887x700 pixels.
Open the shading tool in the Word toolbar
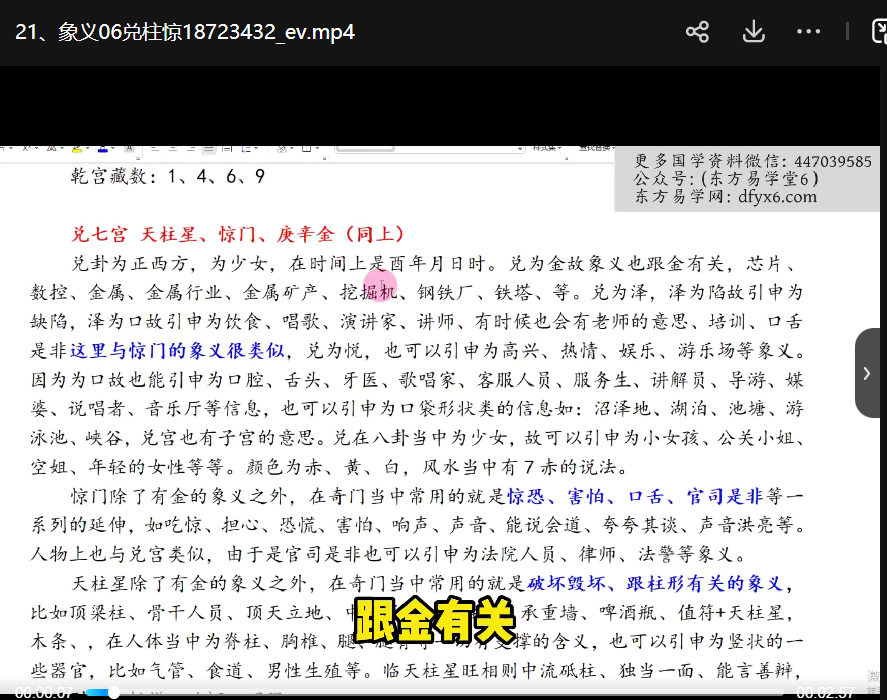click(x=283, y=148)
